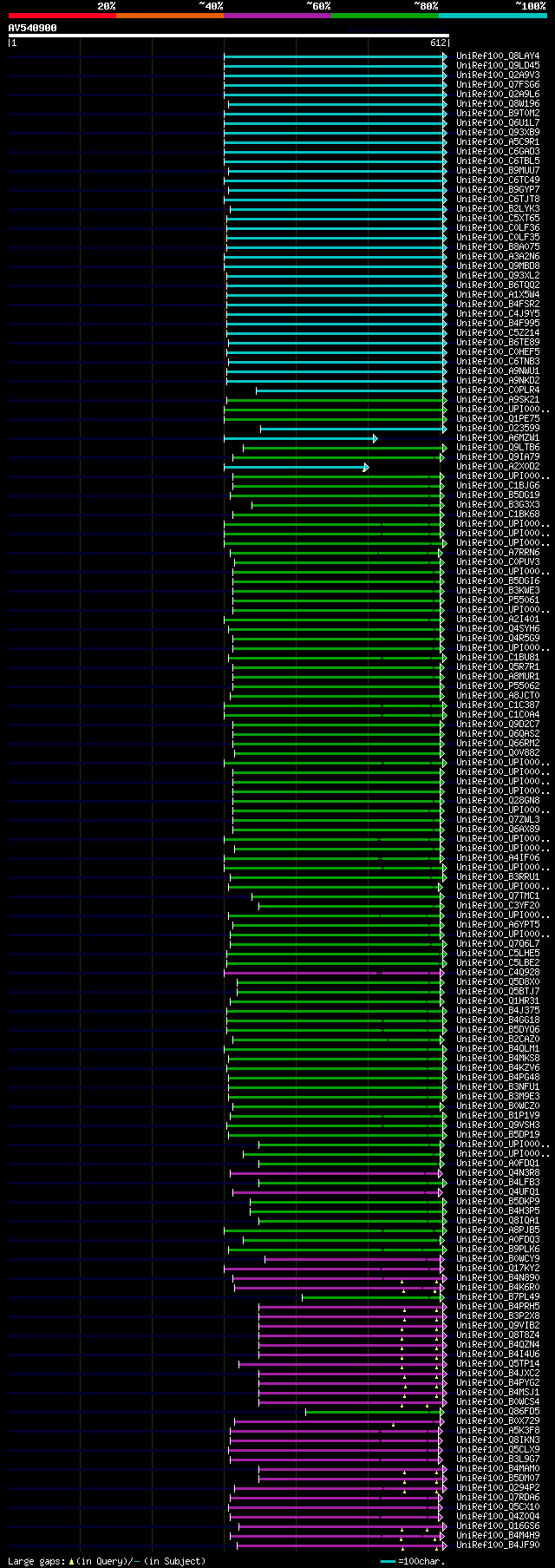Viewport: 555px width, 1568px height.
Task: Click the UniRef100_Q9VSH3 label
Action: coord(498,1125)
